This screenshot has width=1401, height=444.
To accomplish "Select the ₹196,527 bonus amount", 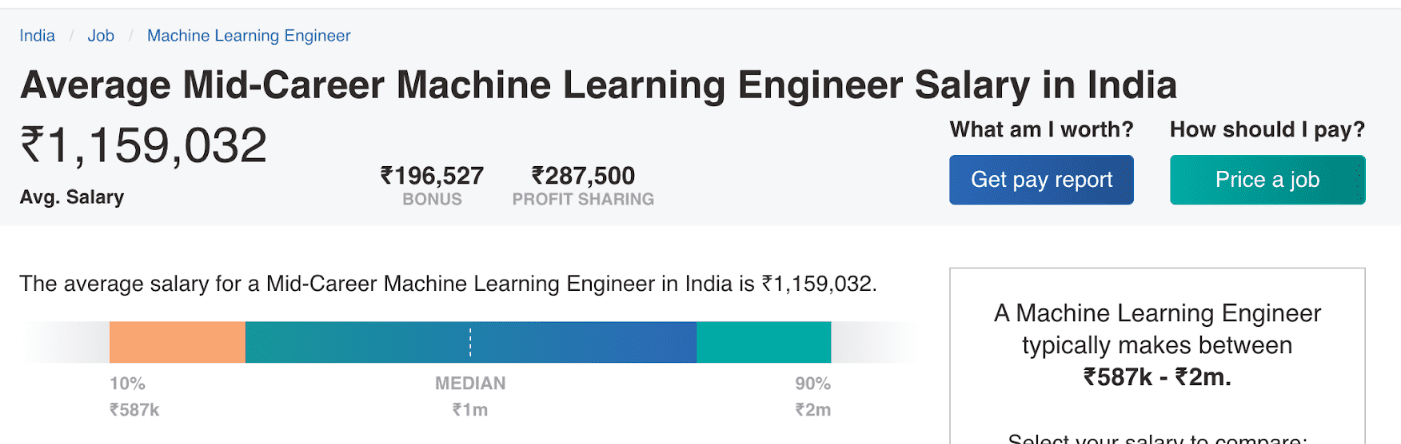I will (432, 176).
